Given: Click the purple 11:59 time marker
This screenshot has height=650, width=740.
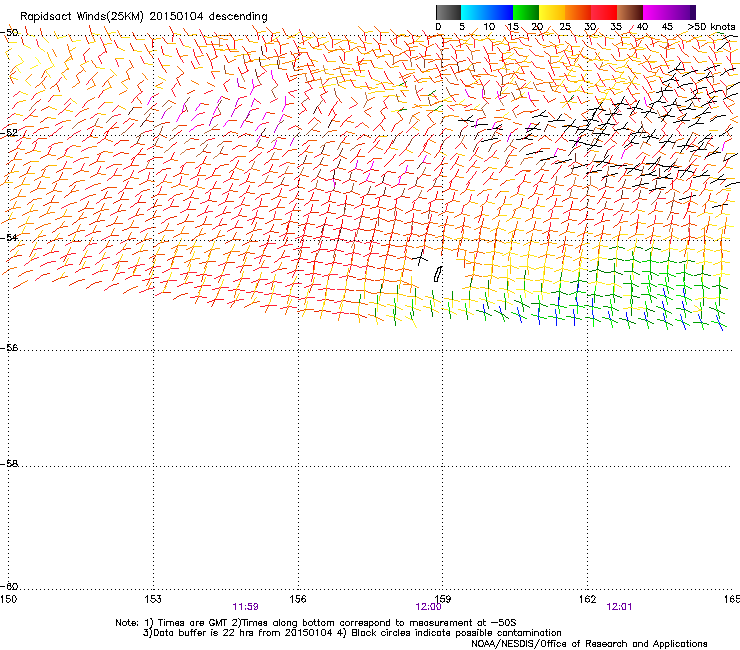Looking at the screenshot, I should pos(245,607).
